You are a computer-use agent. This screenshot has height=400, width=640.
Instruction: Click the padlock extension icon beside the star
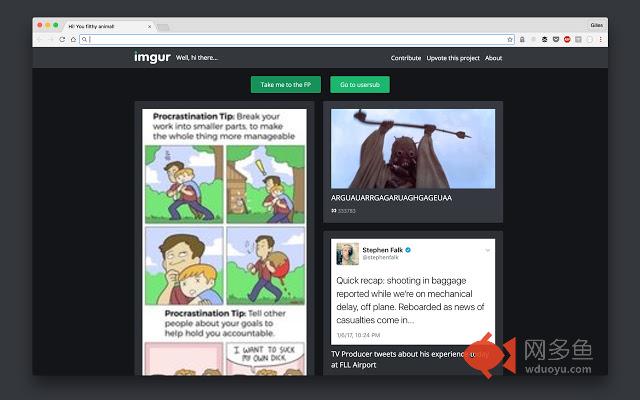click(x=522, y=40)
